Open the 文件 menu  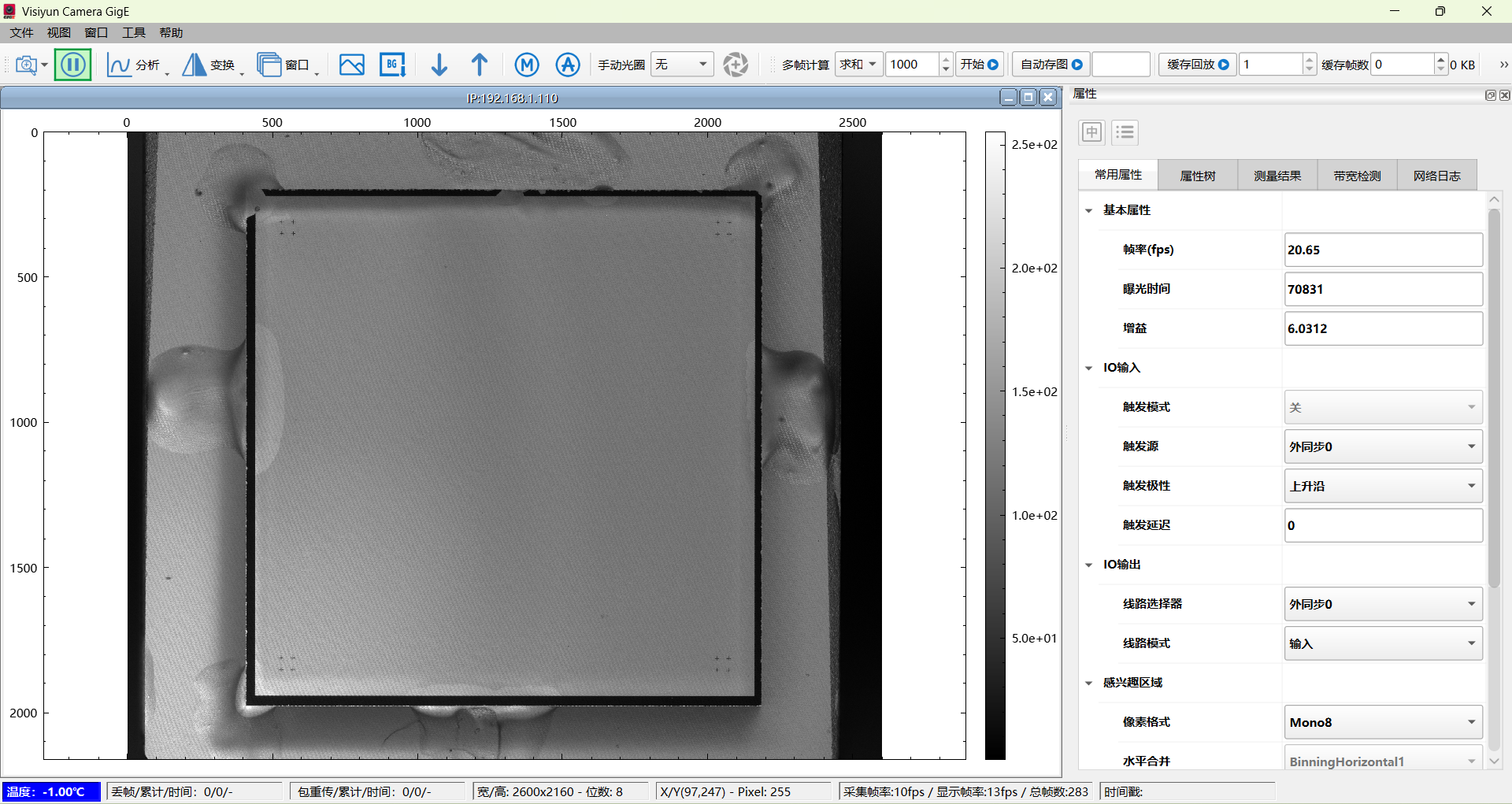pos(21,32)
